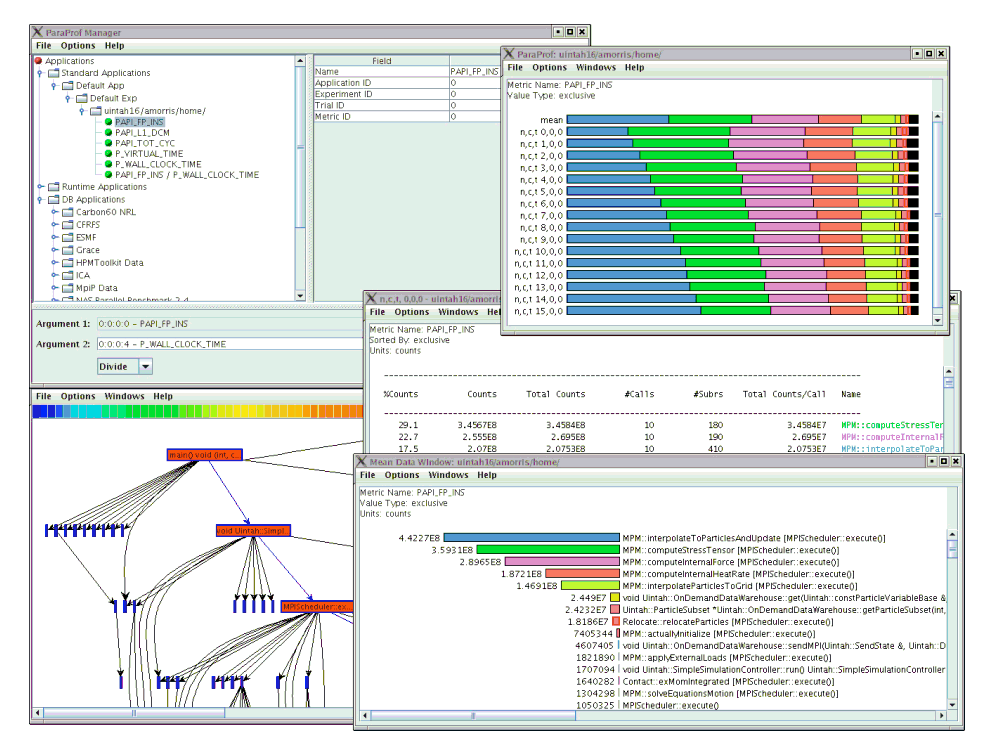Screen dimensions: 993x743
Task: Select the PAPI_L1_DCM metric icon
Action: click(108, 132)
